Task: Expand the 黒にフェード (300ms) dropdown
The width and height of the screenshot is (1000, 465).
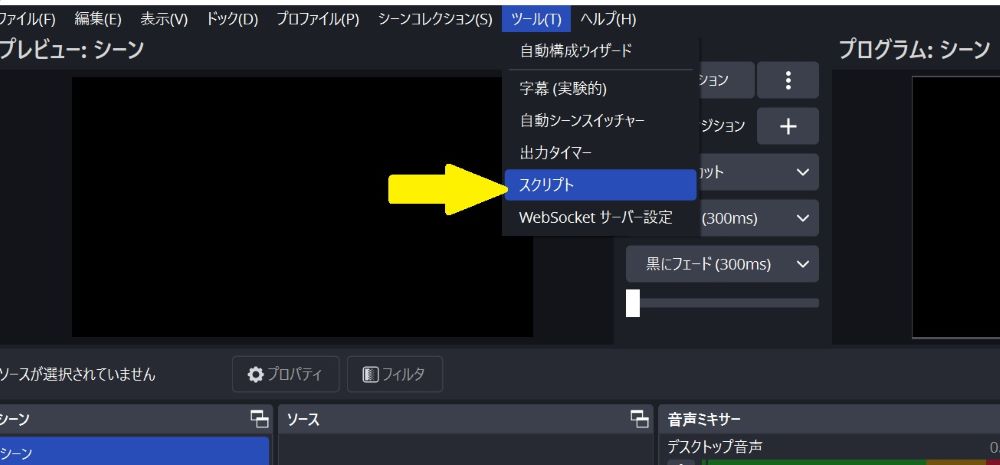Action: click(722, 264)
